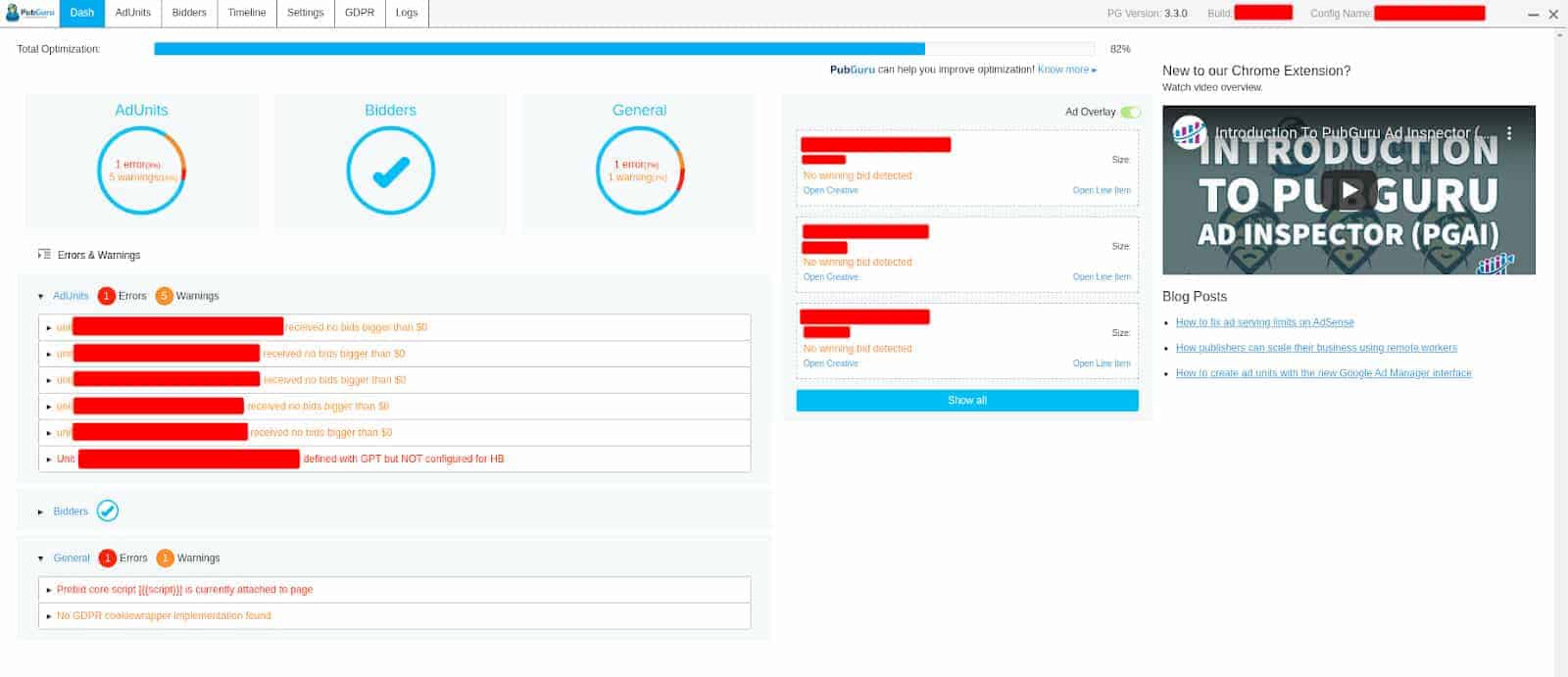Toggle the Ad Overlay switch
This screenshot has height=677, width=1568.
click(x=1131, y=112)
